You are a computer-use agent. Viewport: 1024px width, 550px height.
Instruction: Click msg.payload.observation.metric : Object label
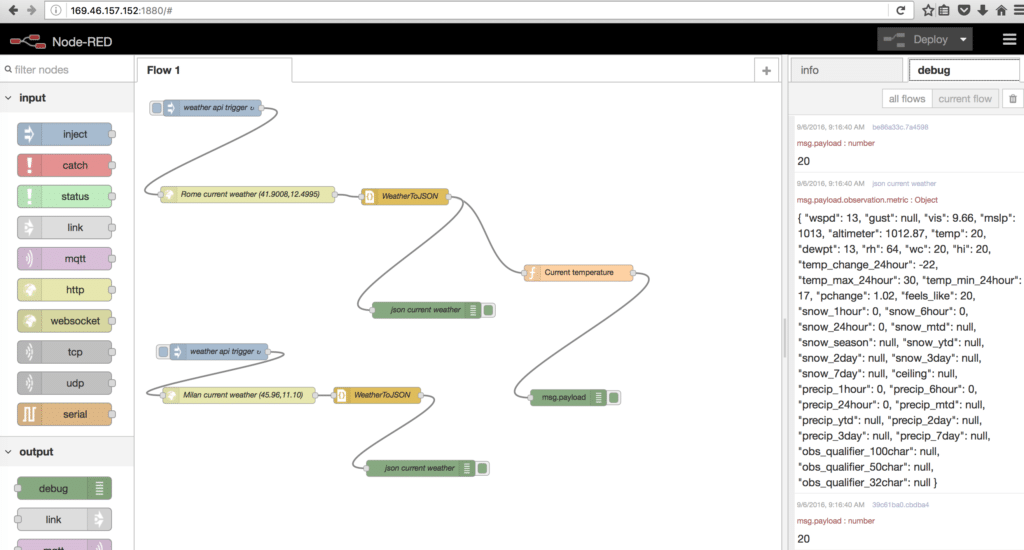[867, 201]
